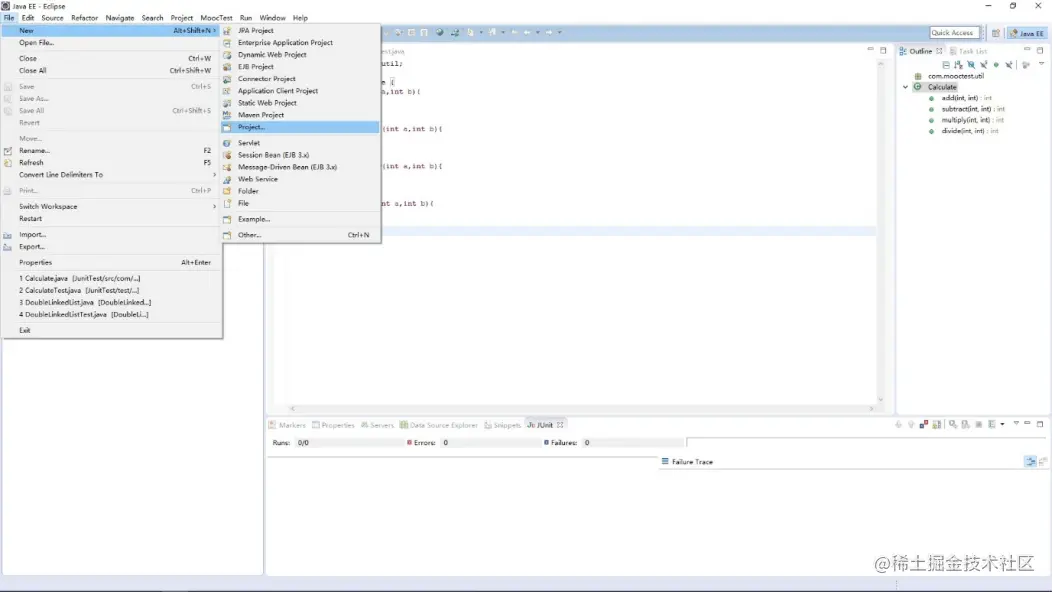Click the Project... menu entry
Image resolution: width=1053 pixels, height=592 pixels.
click(301, 127)
